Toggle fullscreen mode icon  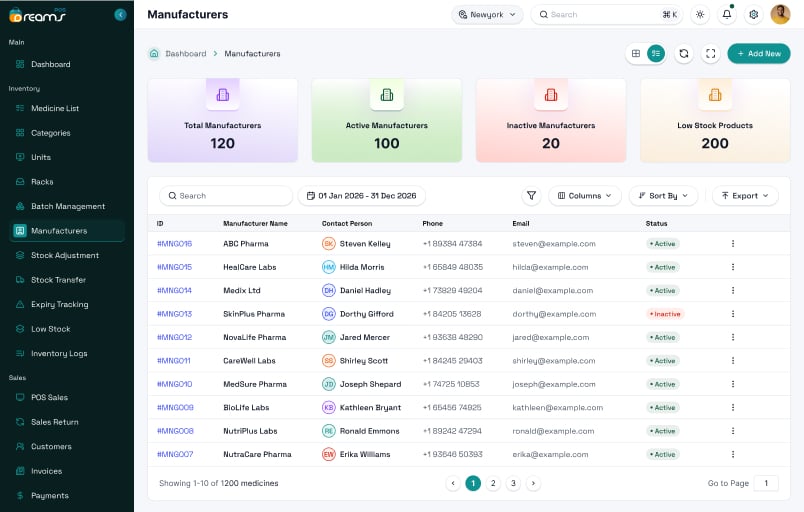[x=710, y=53]
